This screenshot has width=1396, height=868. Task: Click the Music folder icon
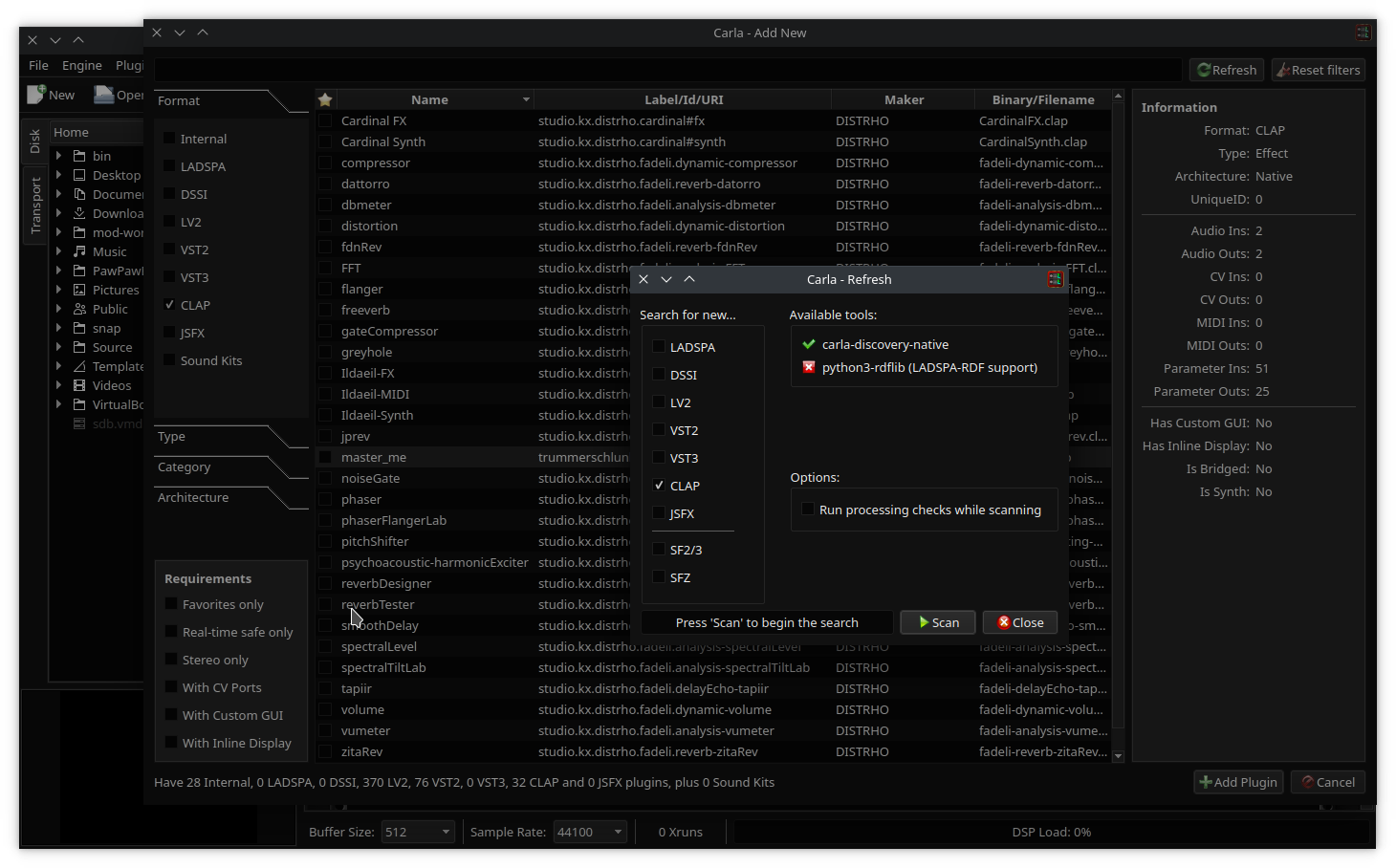[80, 251]
